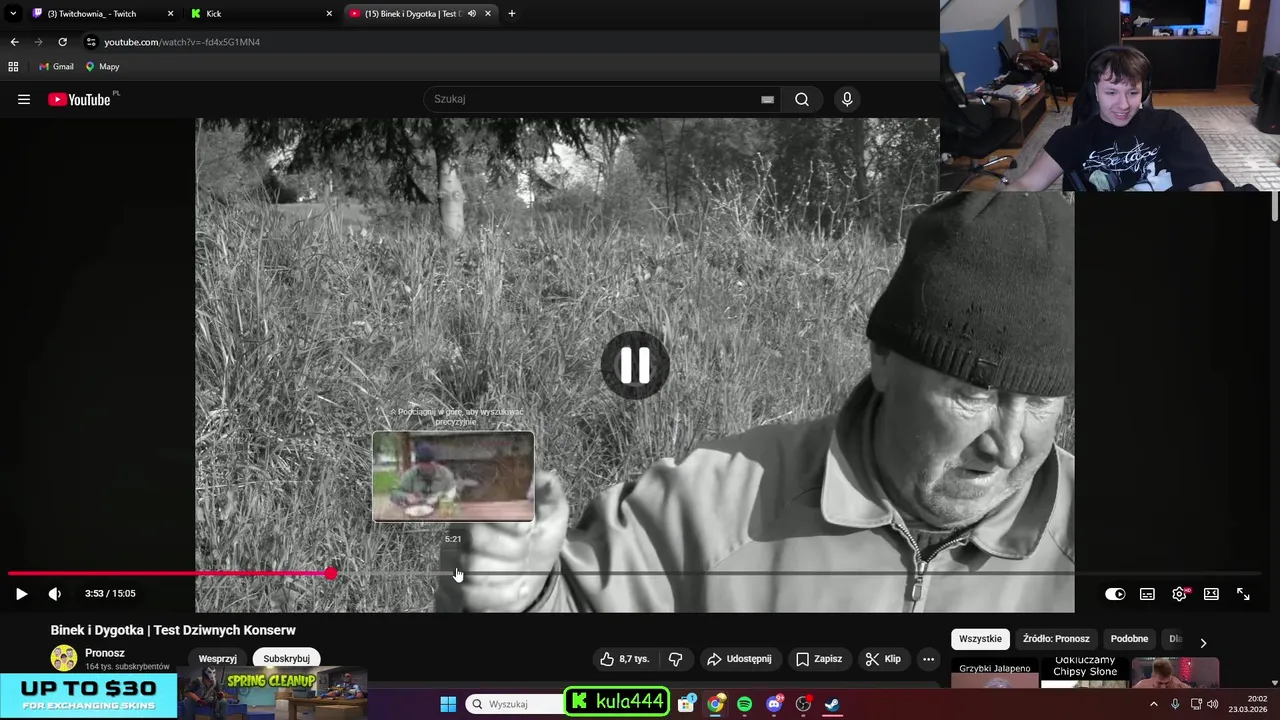Go back in the browser
Image resolution: width=1280 pixels, height=720 pixels.
click(14, 42)
